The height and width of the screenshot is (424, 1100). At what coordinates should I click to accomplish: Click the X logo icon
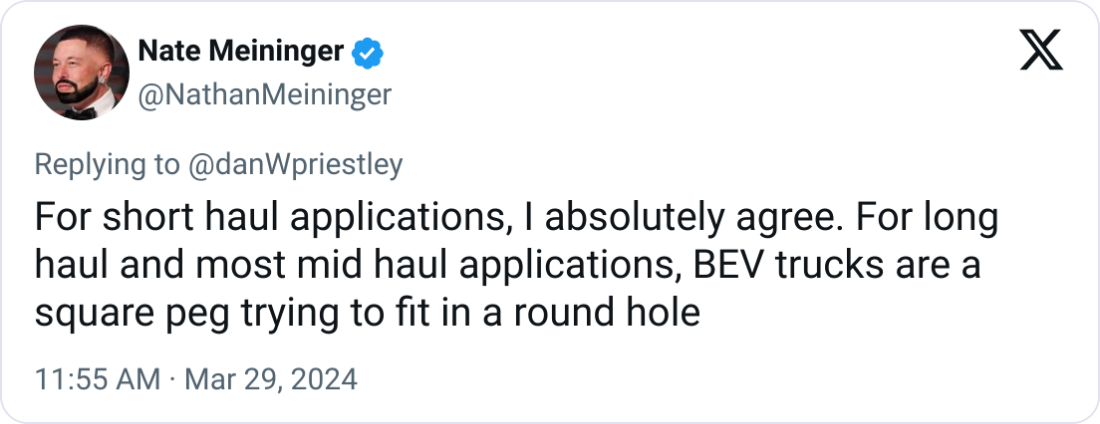[1041, 52]
